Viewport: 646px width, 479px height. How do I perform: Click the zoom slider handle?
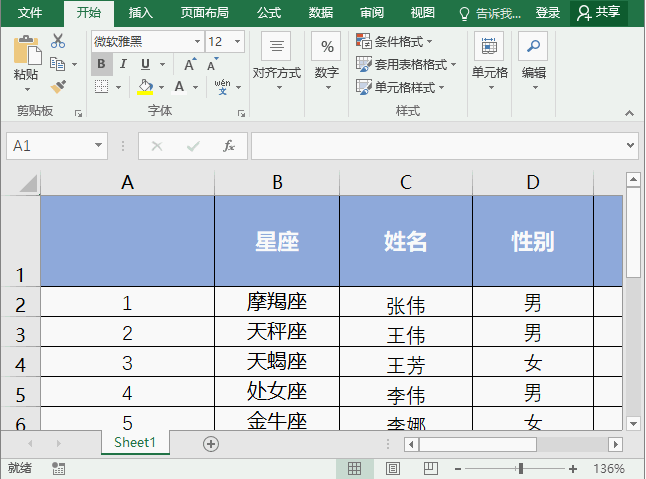(521, 468)
